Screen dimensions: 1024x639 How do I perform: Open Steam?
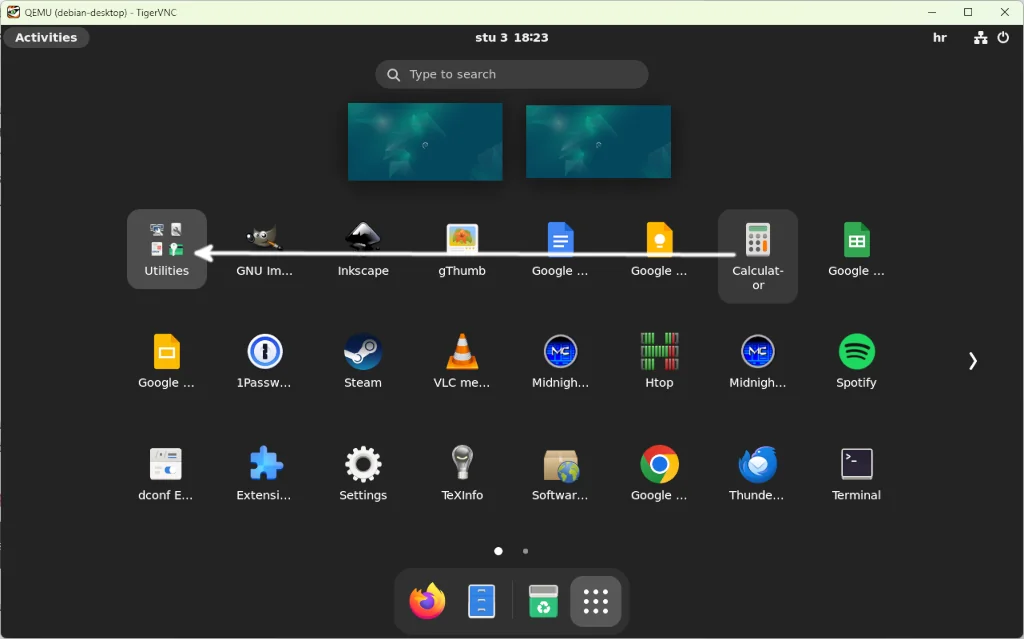(x=362, y=352)
